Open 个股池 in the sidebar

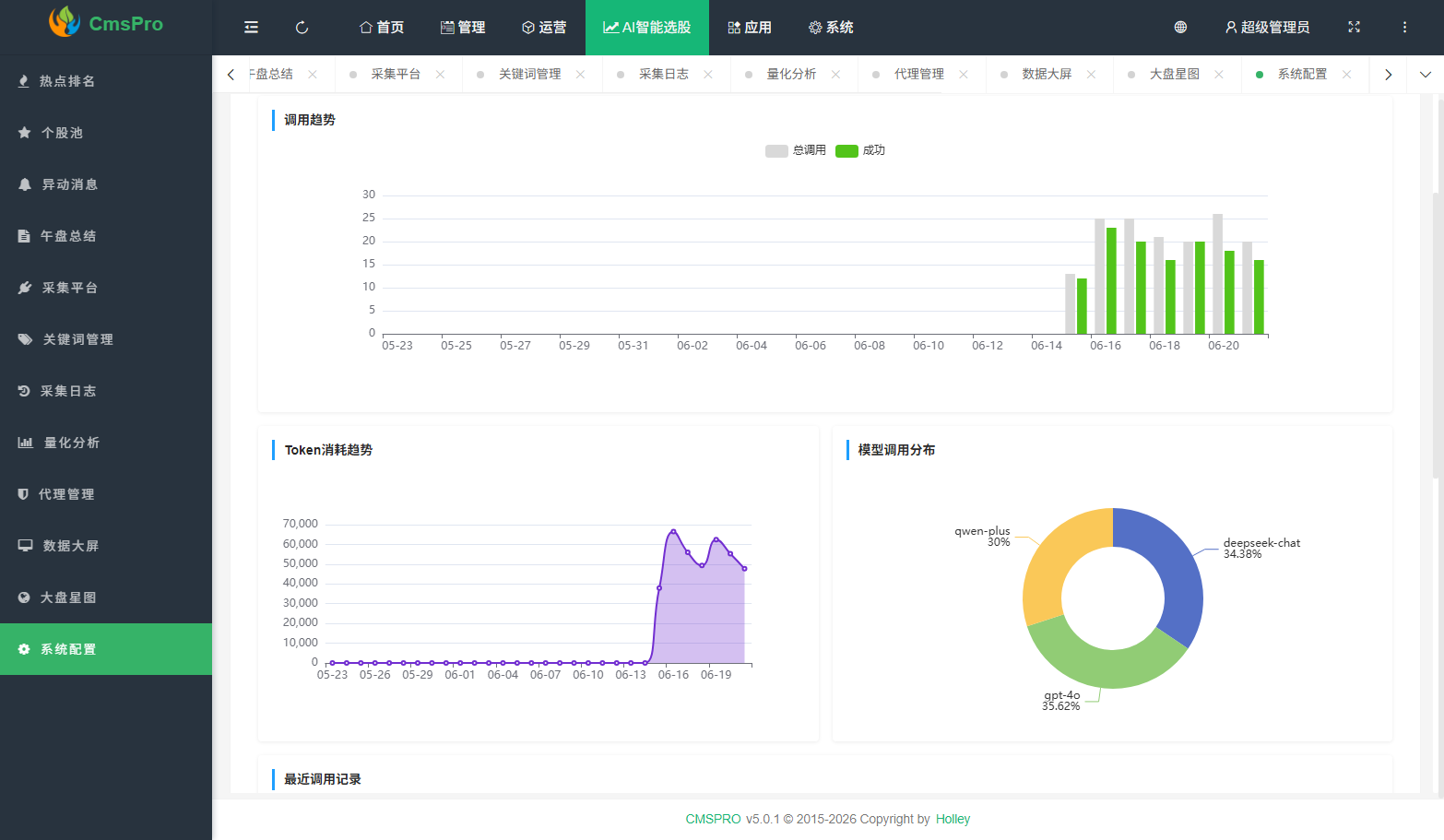(106, 133)
